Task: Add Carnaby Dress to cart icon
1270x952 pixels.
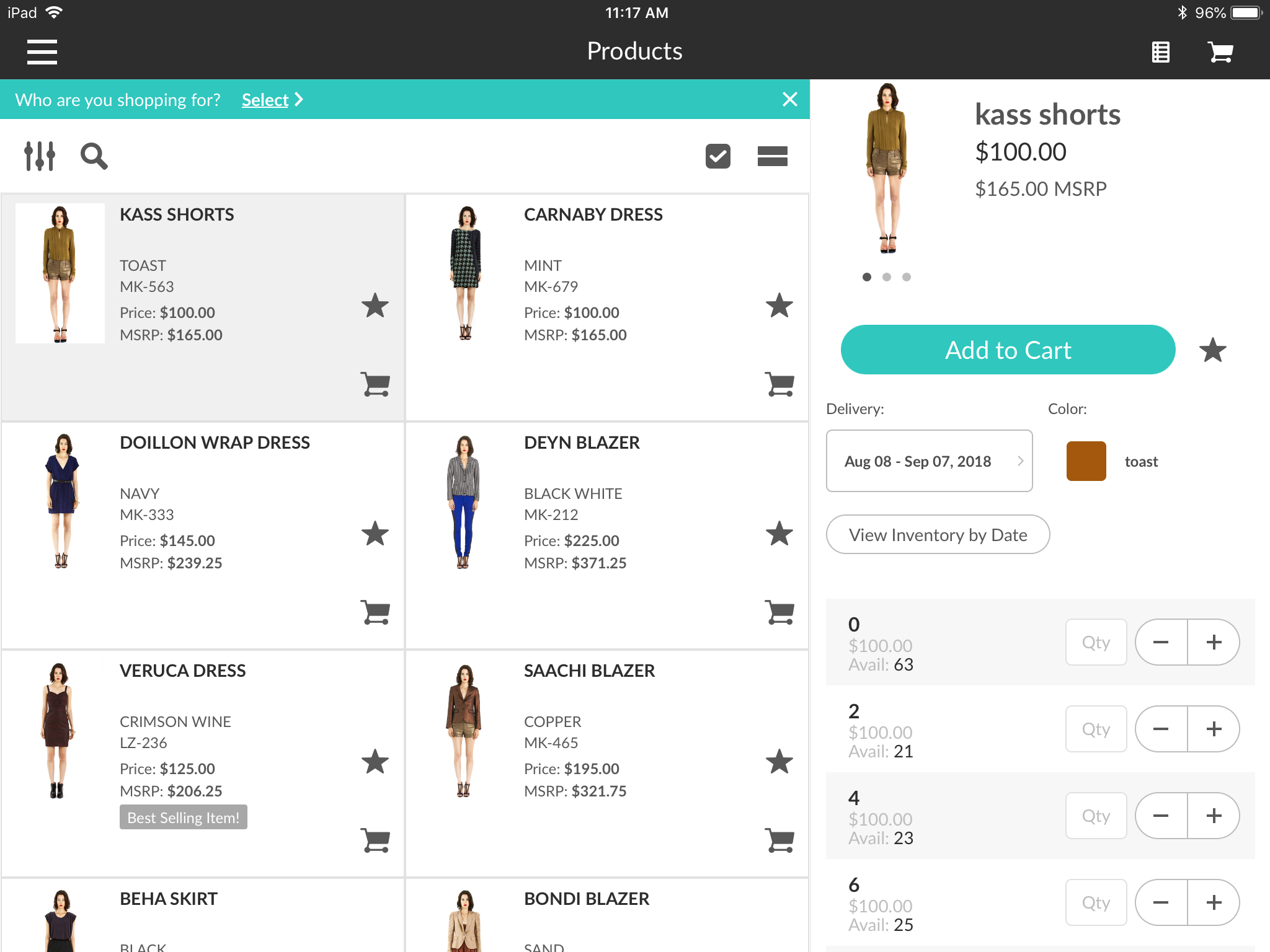Action: click(x=779, y=384)
